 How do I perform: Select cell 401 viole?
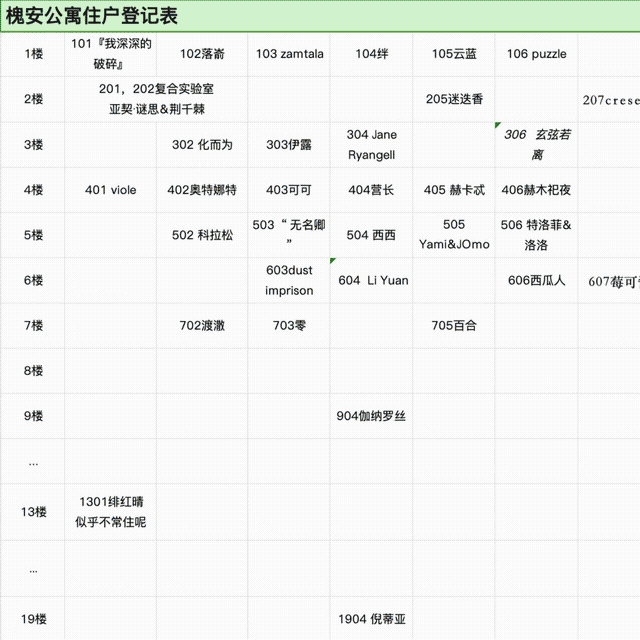pyautogui.click(x=111, y=190)
